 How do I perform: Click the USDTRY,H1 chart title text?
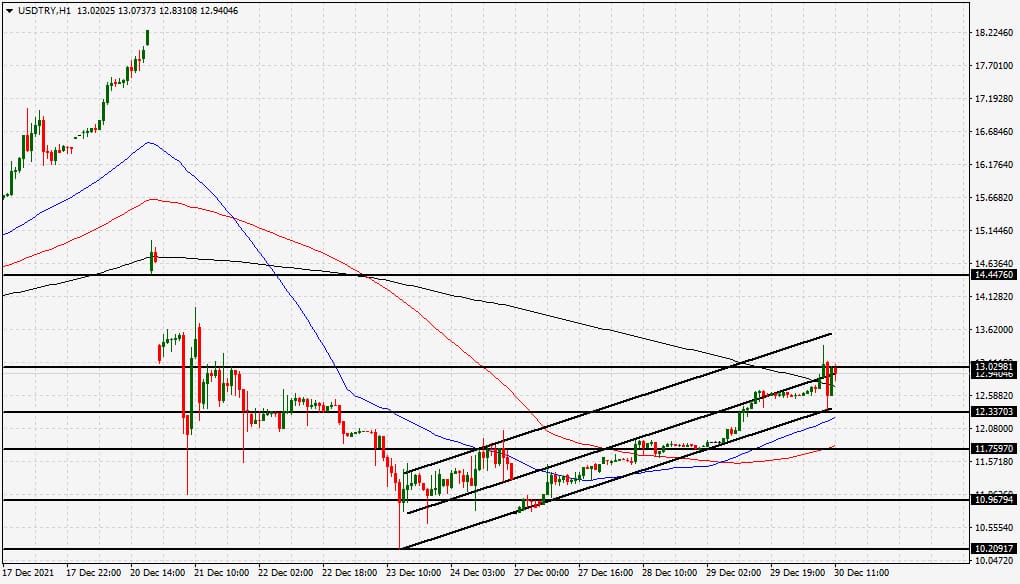point(44,10)
